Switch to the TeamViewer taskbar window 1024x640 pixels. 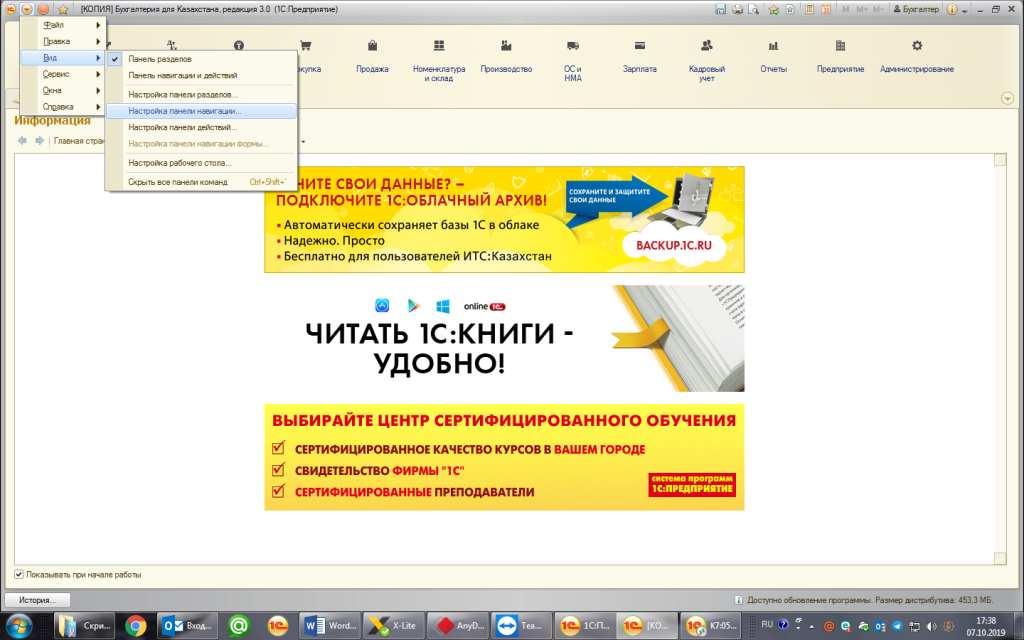[522, 626]
